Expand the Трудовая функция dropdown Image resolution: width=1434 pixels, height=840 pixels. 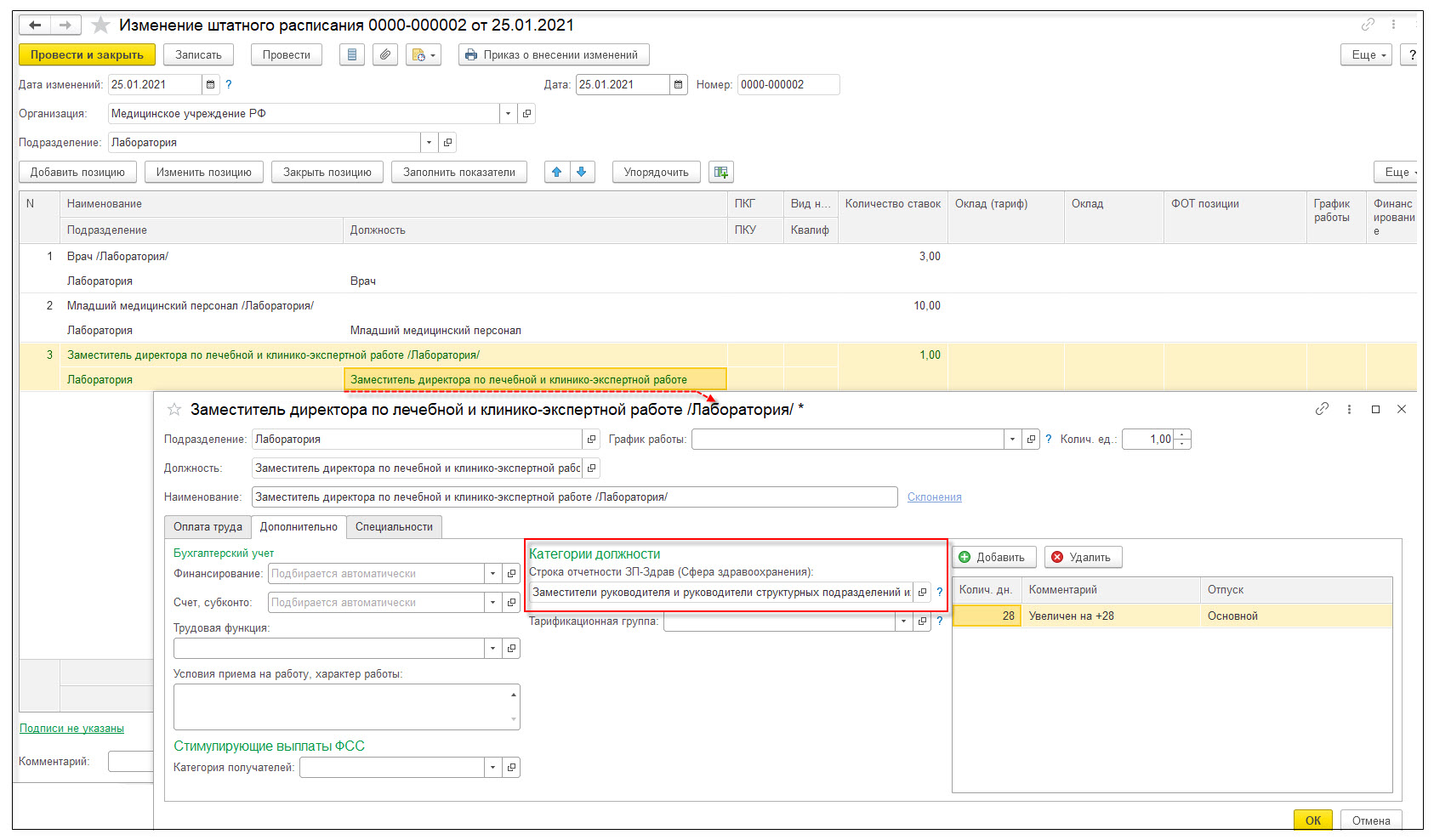tap(492, 648)
